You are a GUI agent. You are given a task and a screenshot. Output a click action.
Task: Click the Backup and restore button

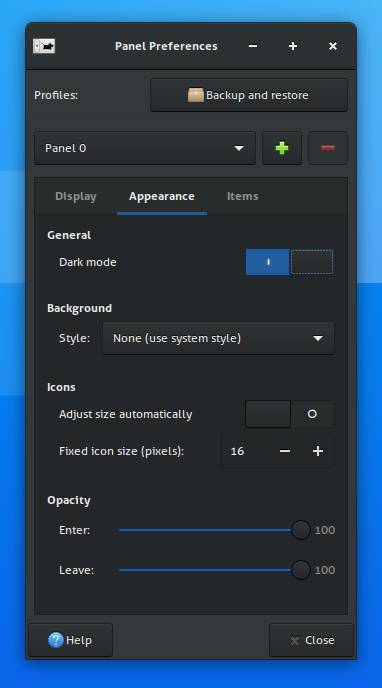coord(249,95)
